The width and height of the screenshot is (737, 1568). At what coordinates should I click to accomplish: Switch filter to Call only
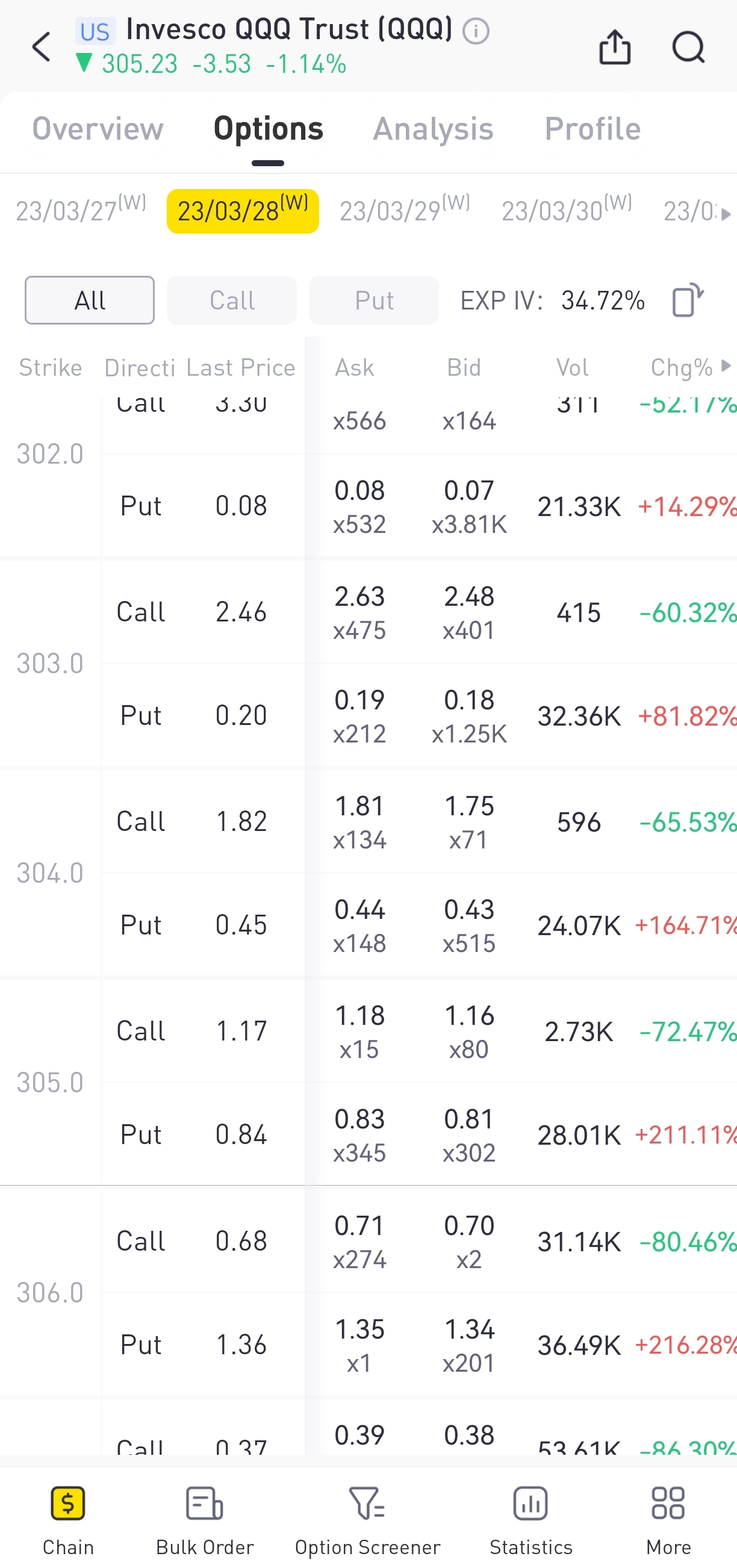[x=232, y=300]
